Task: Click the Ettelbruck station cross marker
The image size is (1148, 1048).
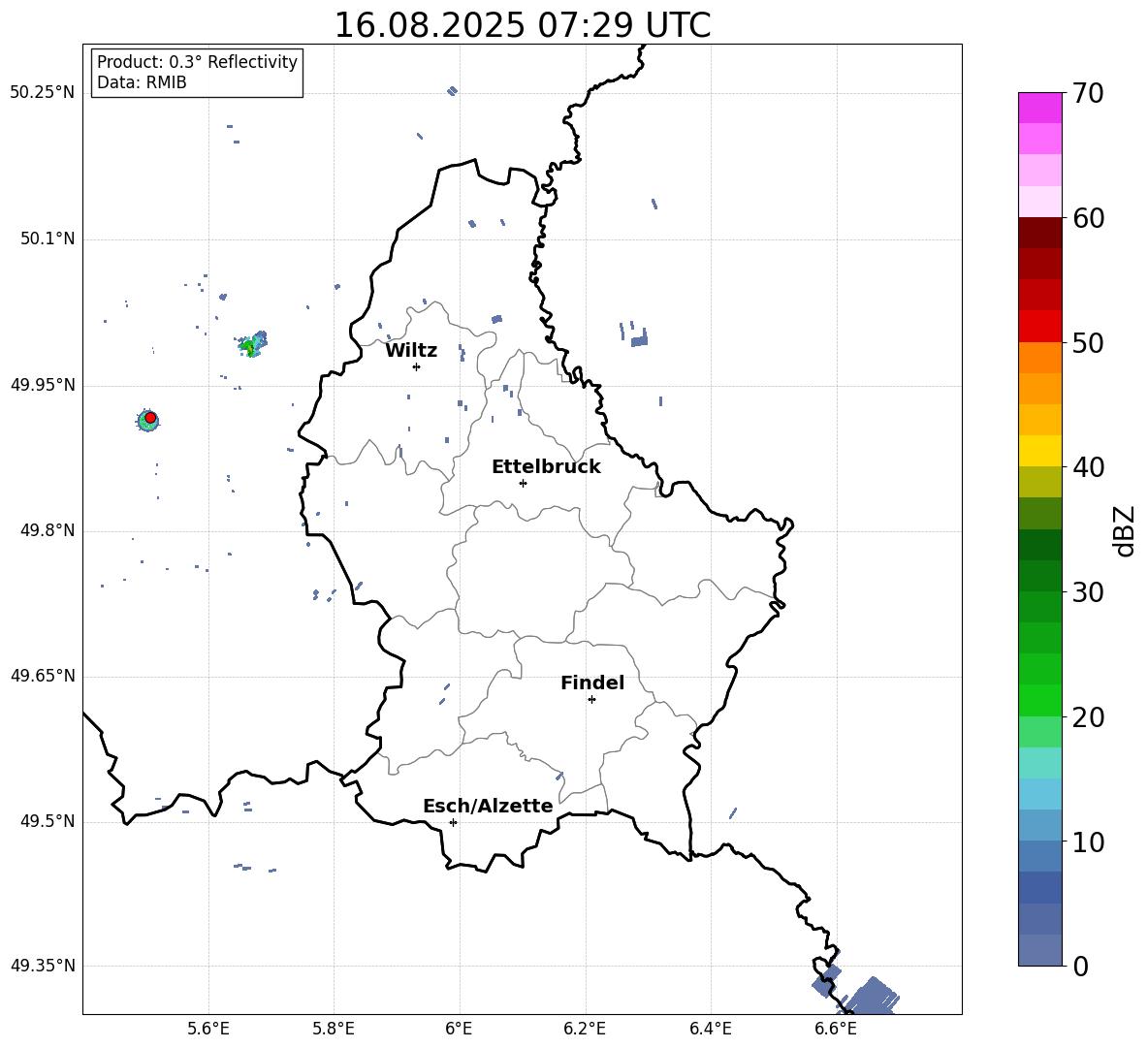Action: click(x=523, y=483)
